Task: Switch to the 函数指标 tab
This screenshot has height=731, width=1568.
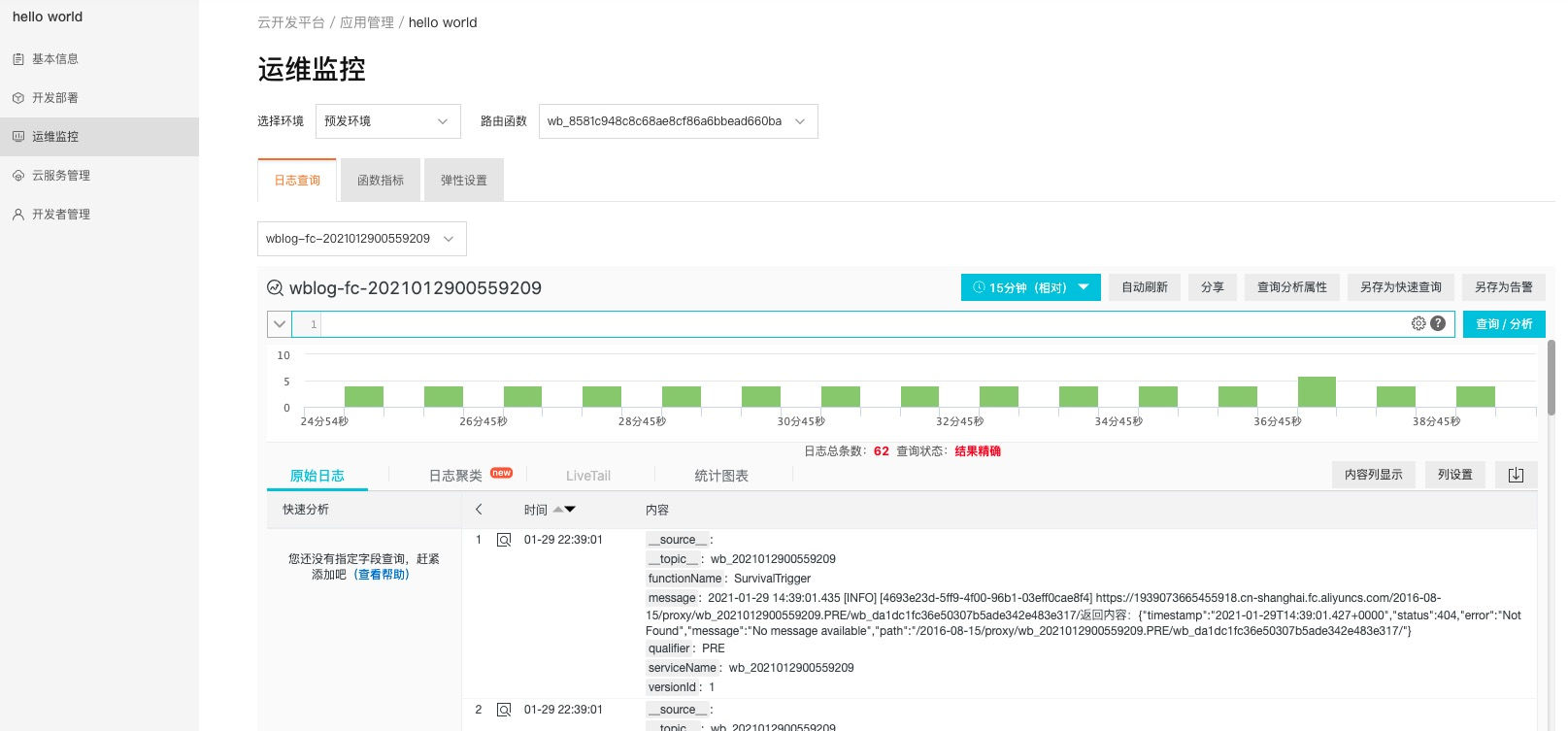Action: coord(381,181)
